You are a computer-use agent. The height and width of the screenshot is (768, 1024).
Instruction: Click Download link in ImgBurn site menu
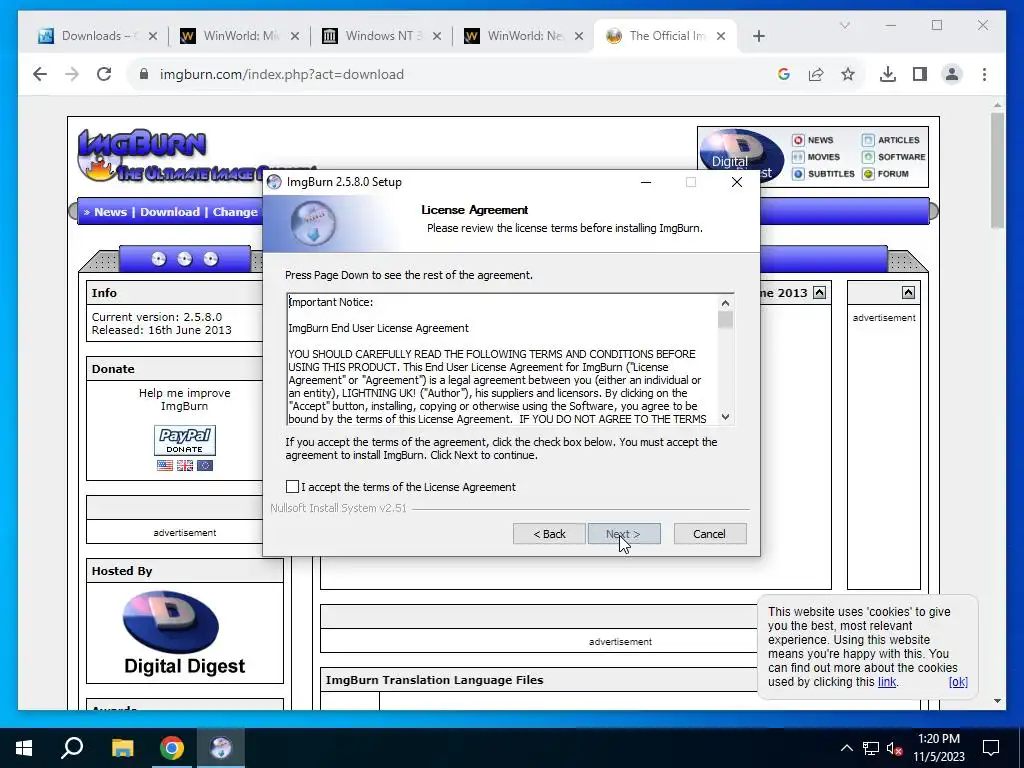click(x=170, y=212)
